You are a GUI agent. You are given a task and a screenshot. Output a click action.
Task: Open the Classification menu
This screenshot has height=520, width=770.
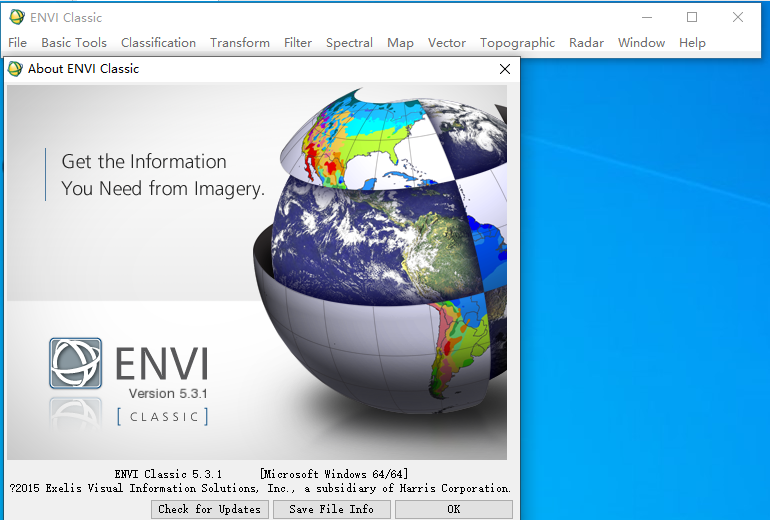(x=158, y=43)
